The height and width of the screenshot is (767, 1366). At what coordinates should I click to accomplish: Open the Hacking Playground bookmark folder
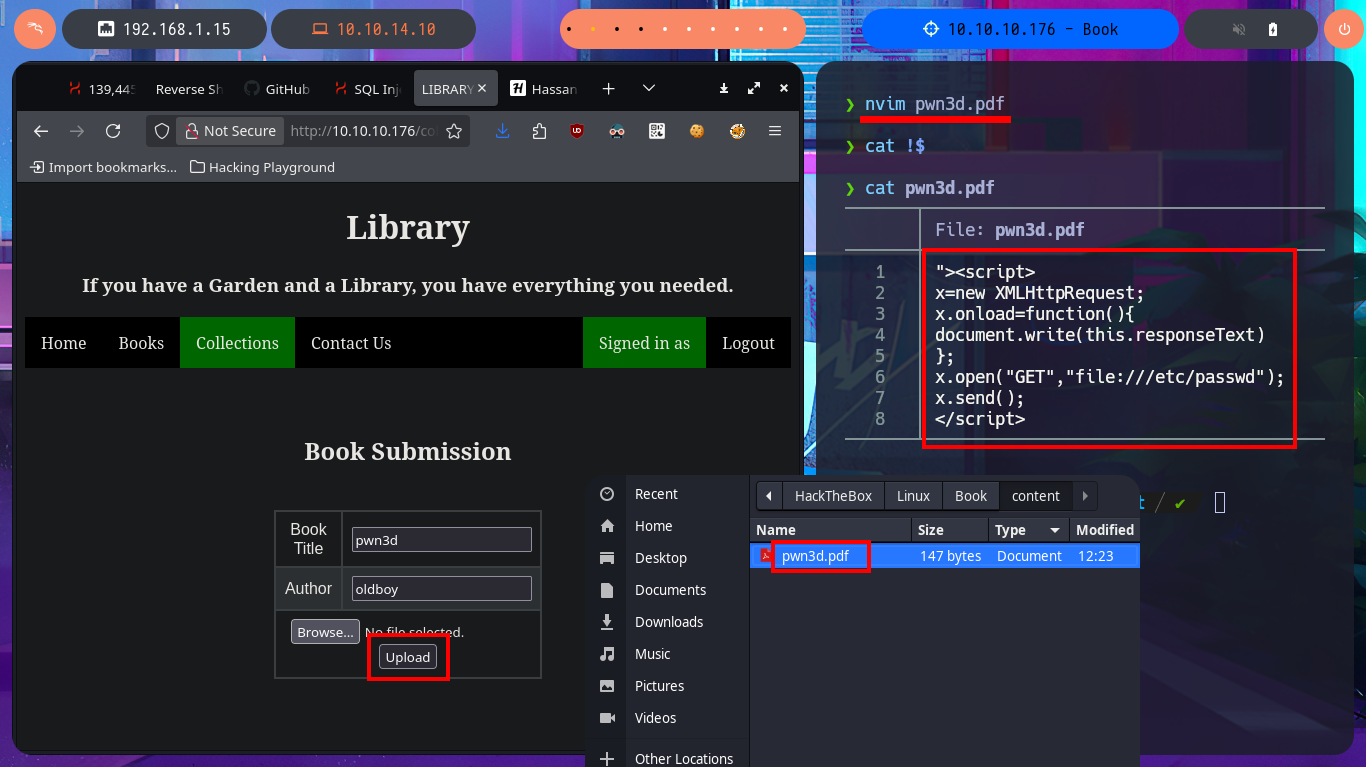click(x=262, y=167)
